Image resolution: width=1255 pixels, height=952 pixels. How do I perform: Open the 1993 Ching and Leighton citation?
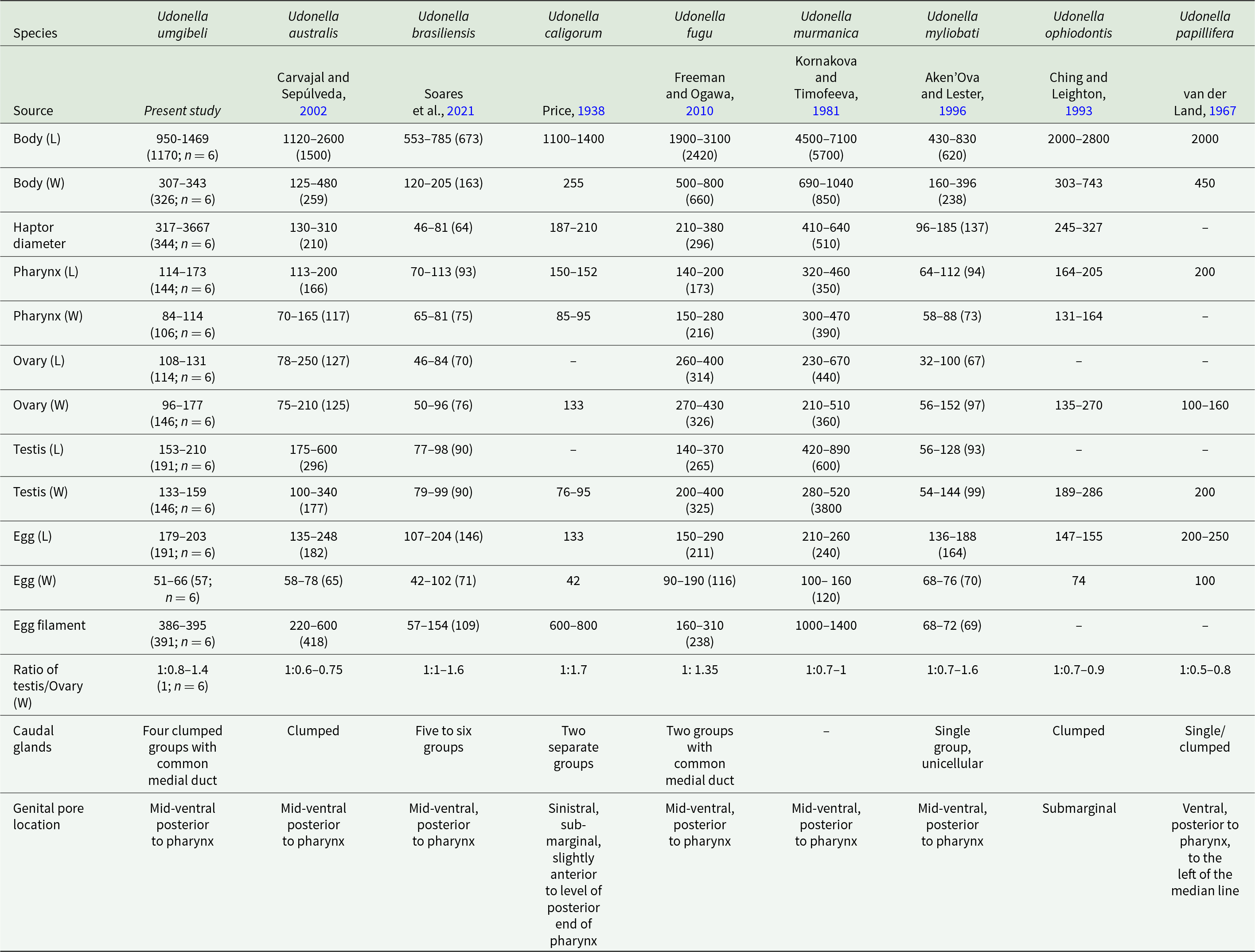tap(1078, 111)
